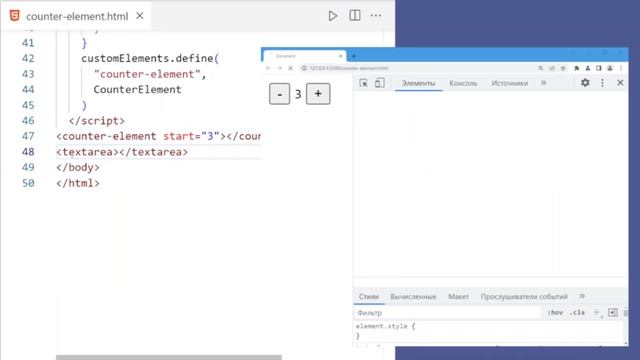Select the counter-element.html editor tab
This screenshot has width=640, height=360.
77,16
